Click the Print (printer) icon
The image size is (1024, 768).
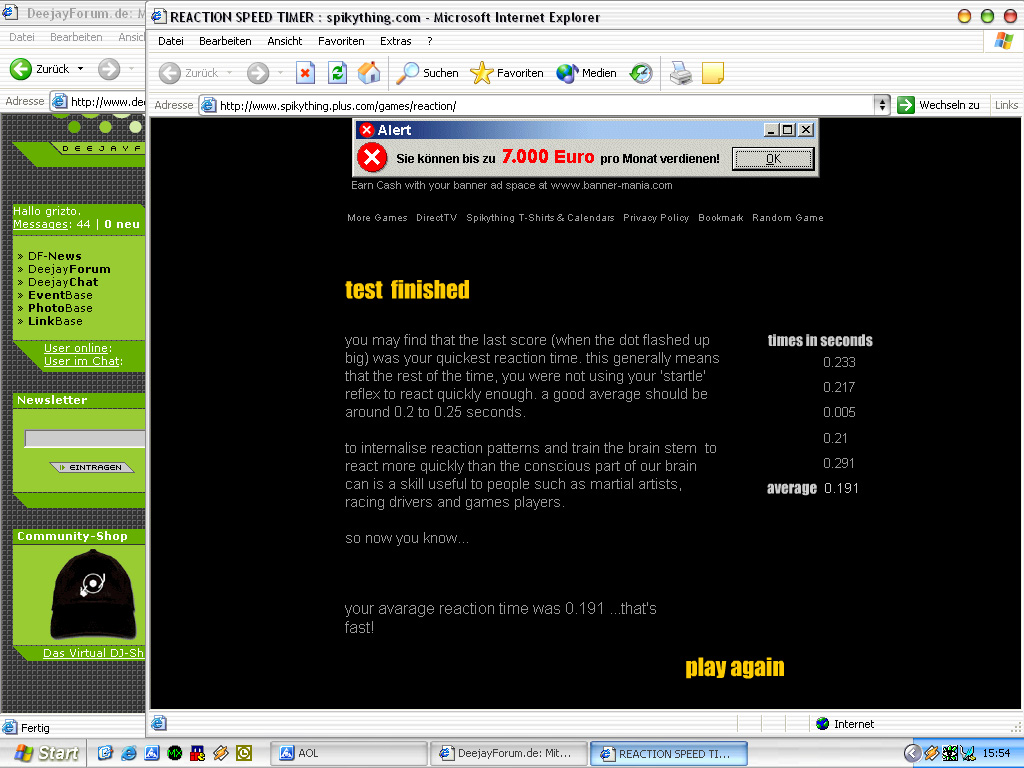[681, 73]
